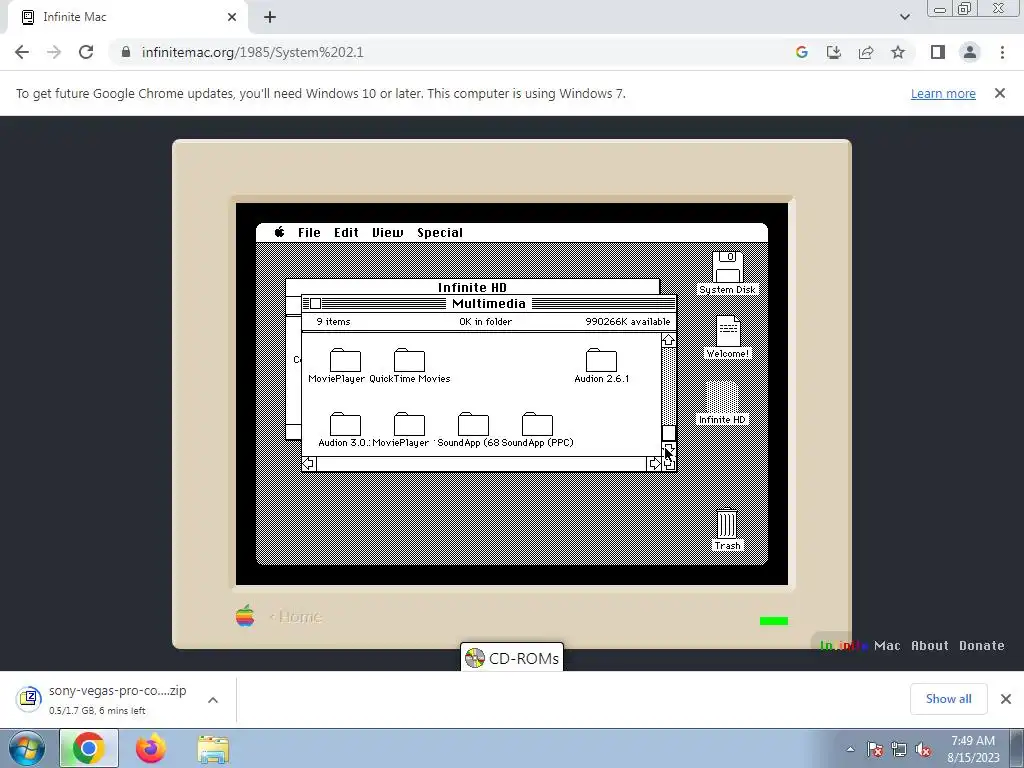Click the network tray icon

click(899, 750)
